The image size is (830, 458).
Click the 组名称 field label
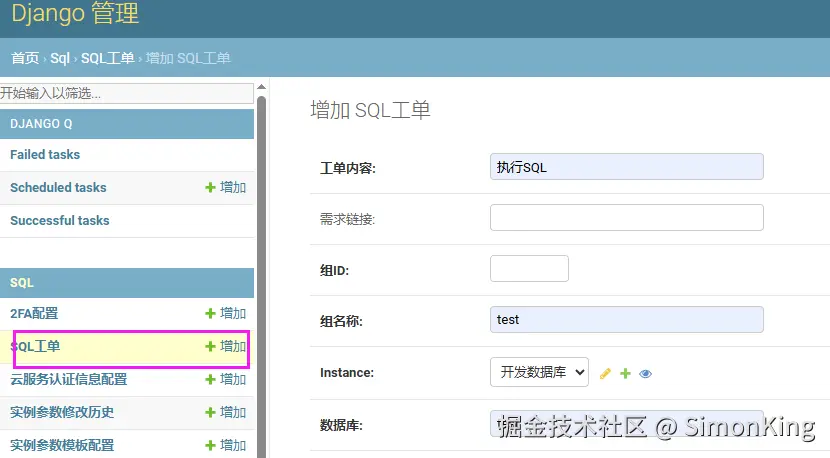click(341, 321)
